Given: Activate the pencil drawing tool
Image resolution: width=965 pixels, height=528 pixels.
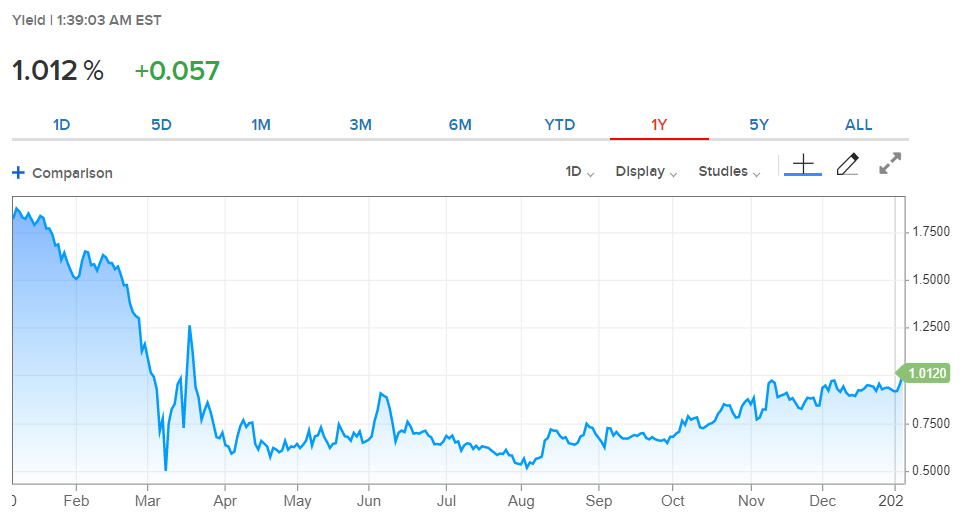Looking at the screenshot, I should tap(847, 164).
